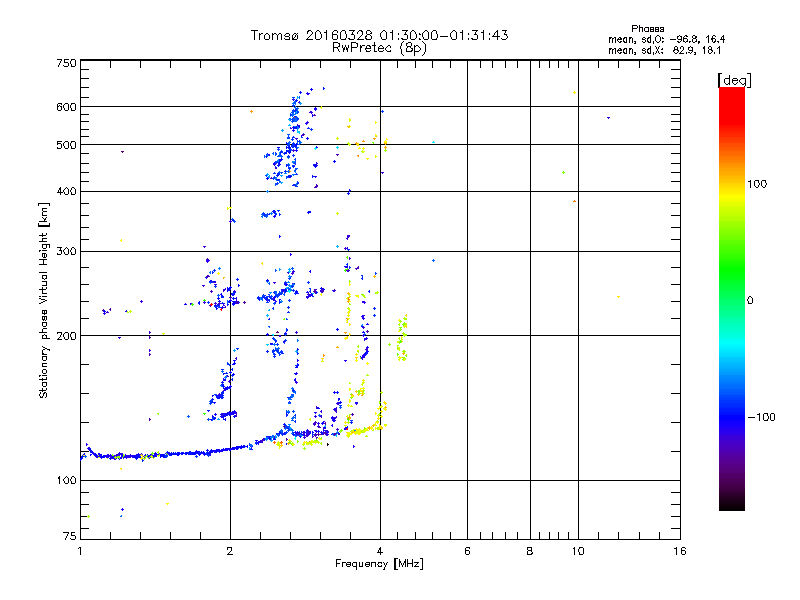The width and height of the screenshot is (800, 600).
Task: Click the y-axis tick label "750"
Action: pos(66,63)
